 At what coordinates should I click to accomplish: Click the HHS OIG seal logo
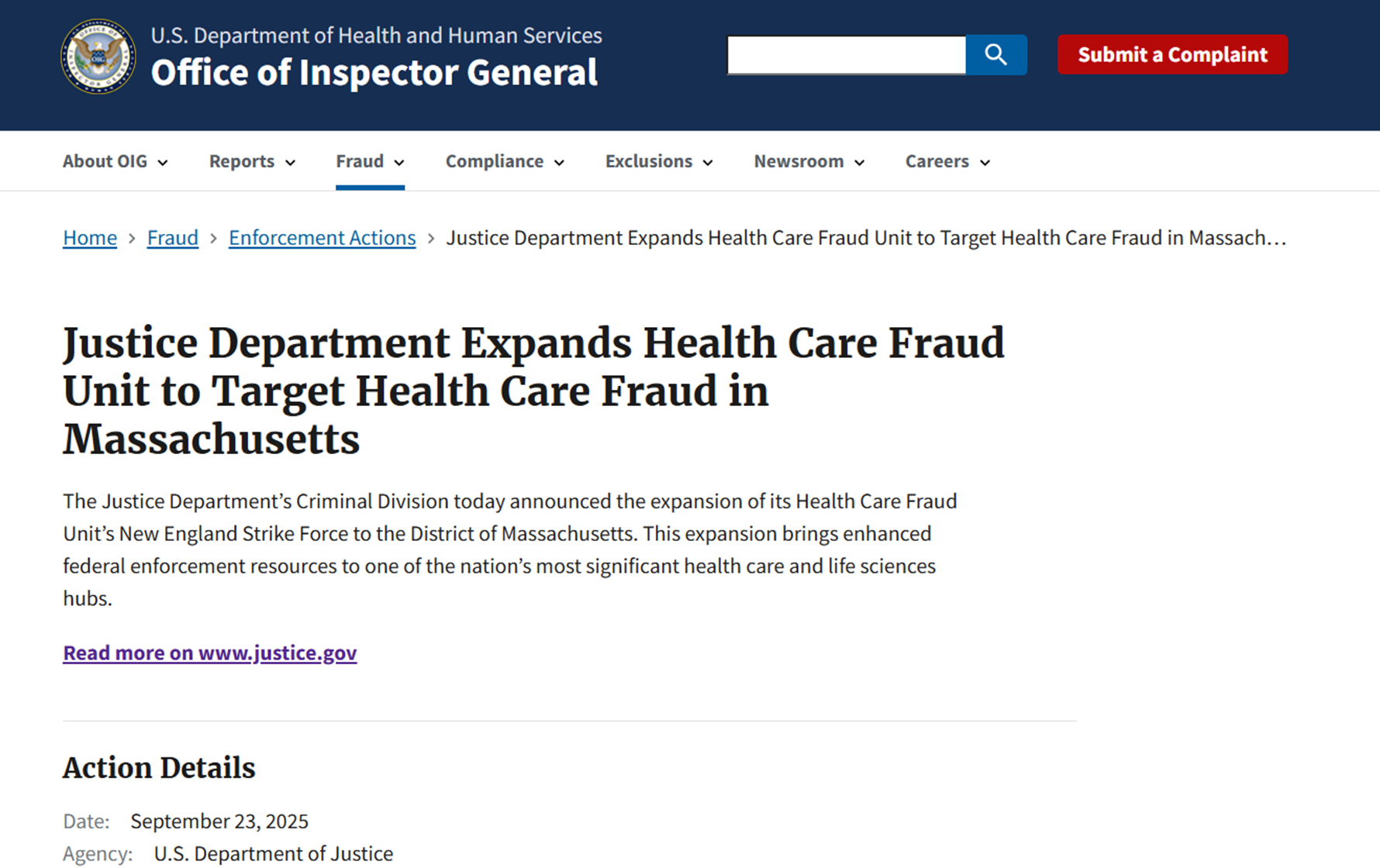click(x=98, y=56)
